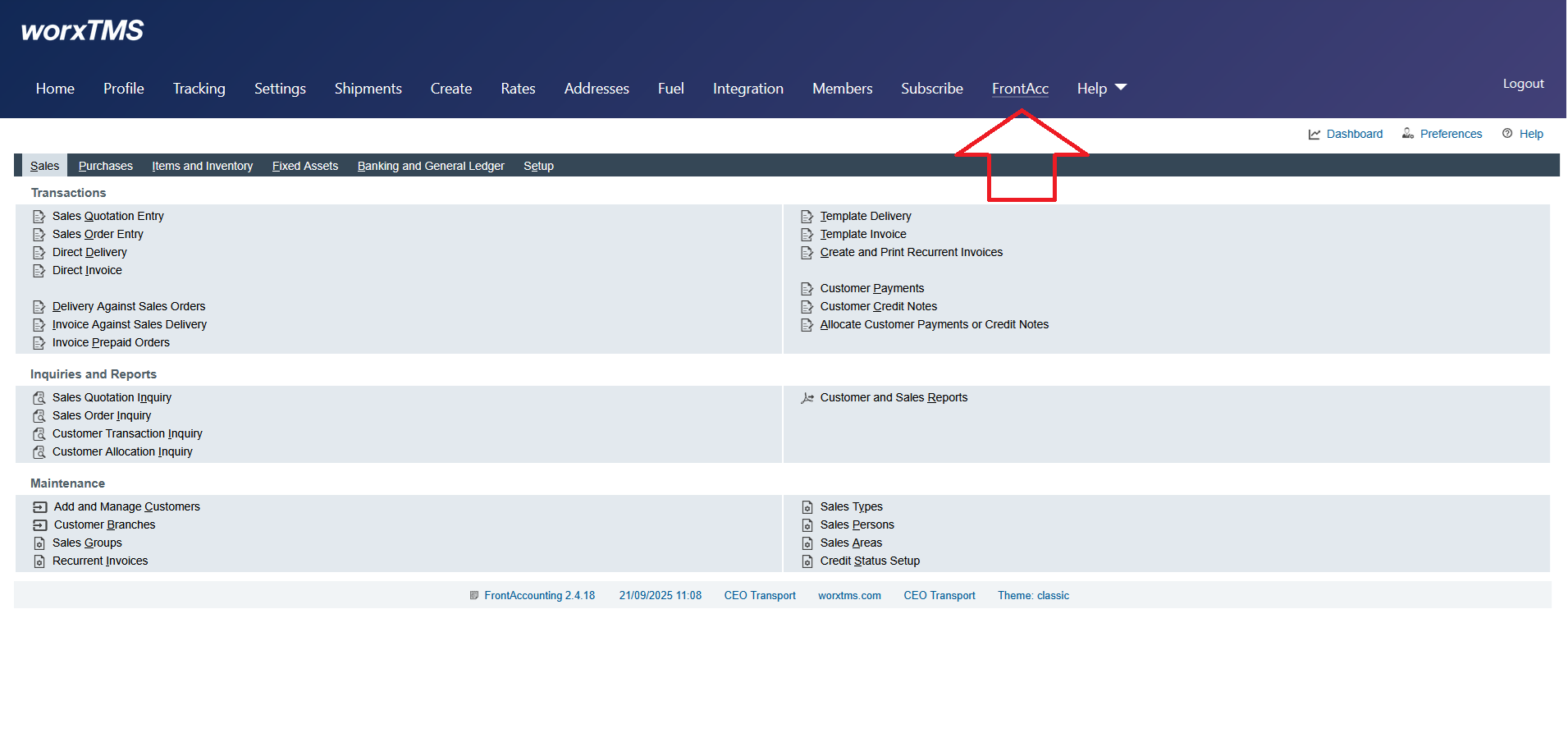1568x742 pixels.
Task: Expand the Help dropdown in navigation bar
Action: tap(1101, 89)
